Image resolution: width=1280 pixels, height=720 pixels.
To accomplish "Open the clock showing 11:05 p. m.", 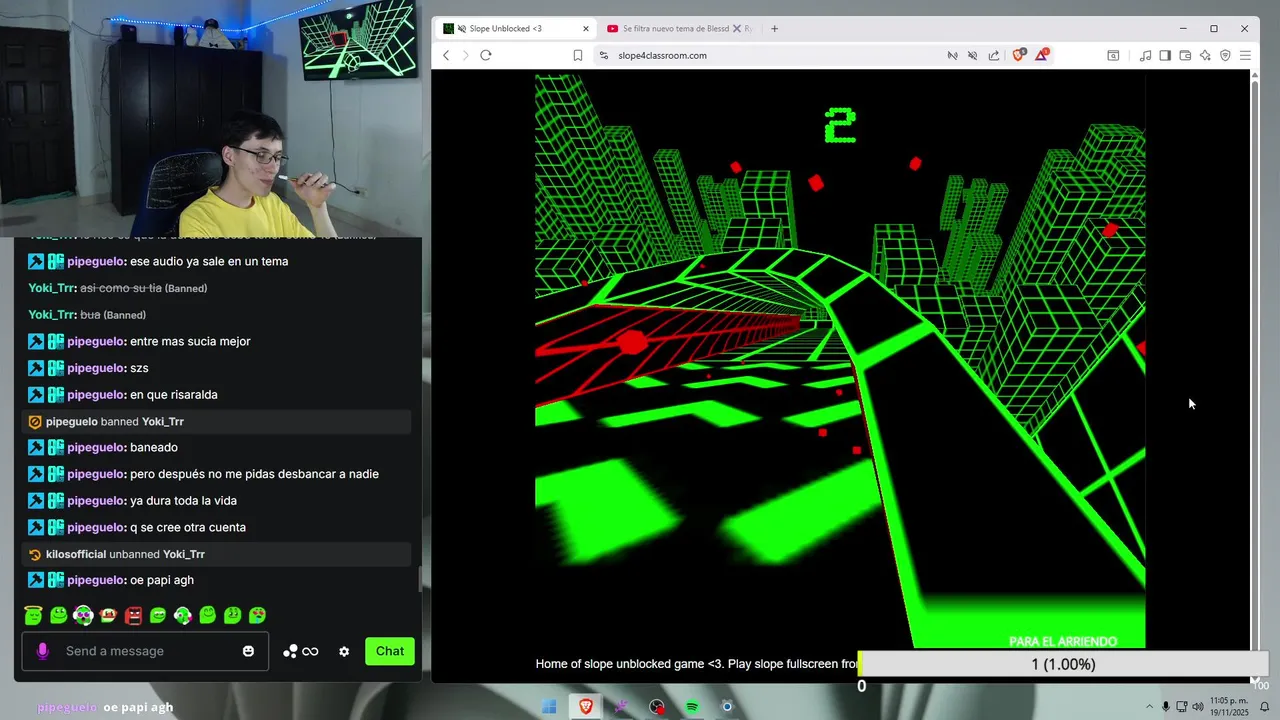I will click(x=1229, y=707).
